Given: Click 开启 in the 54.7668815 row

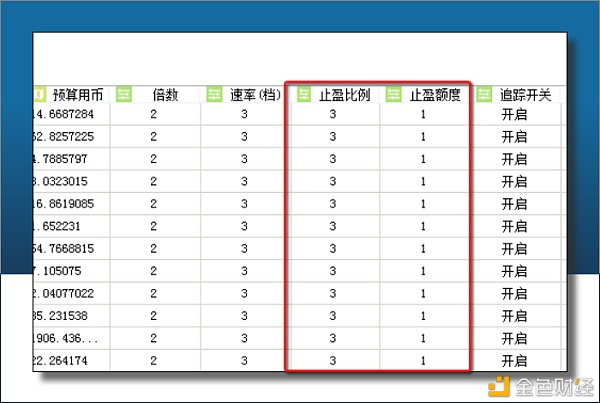Looking at the screenshot, I should [x=514, y=249].
